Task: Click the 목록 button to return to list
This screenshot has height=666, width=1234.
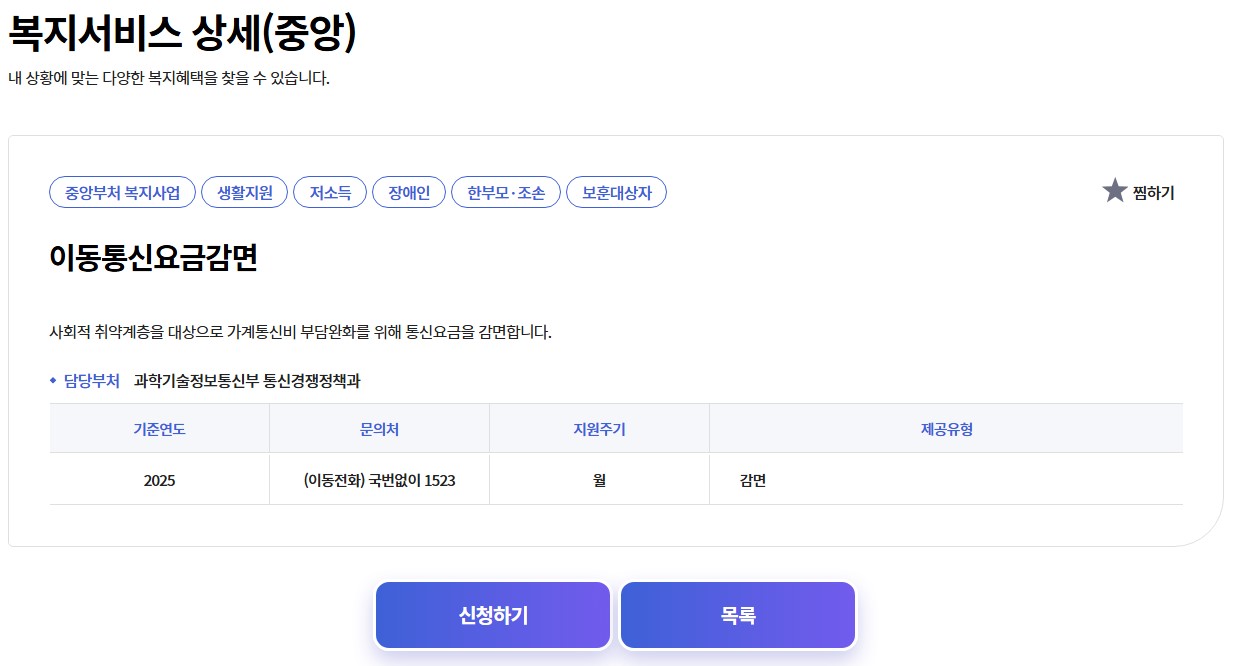Action: click(737, 614)
